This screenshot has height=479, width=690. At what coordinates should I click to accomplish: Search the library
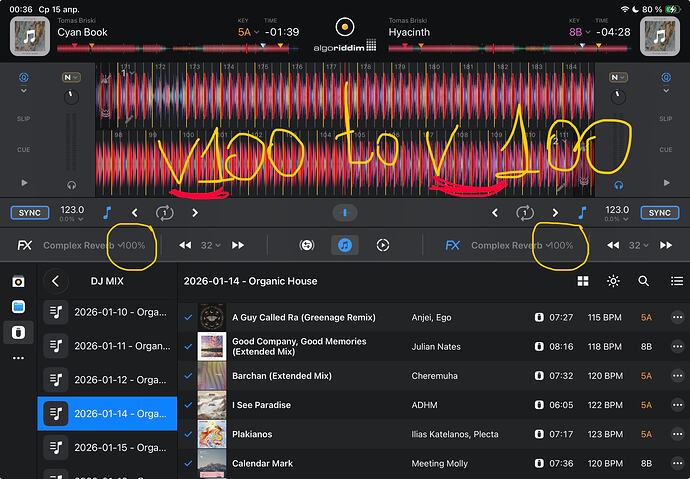[643, 282]
